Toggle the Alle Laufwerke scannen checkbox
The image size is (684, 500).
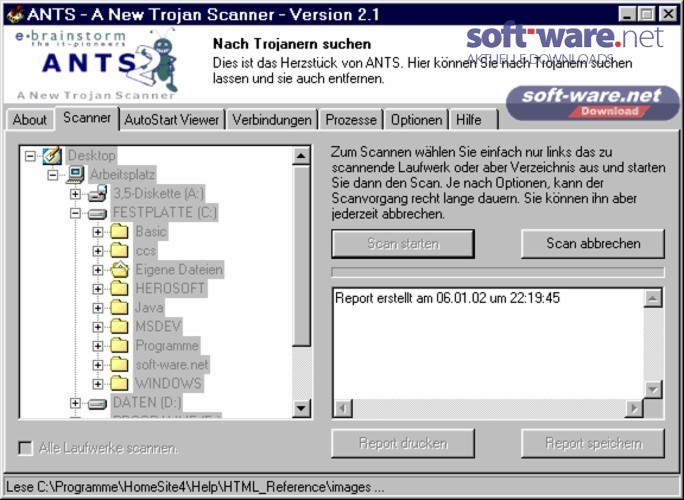25,448
